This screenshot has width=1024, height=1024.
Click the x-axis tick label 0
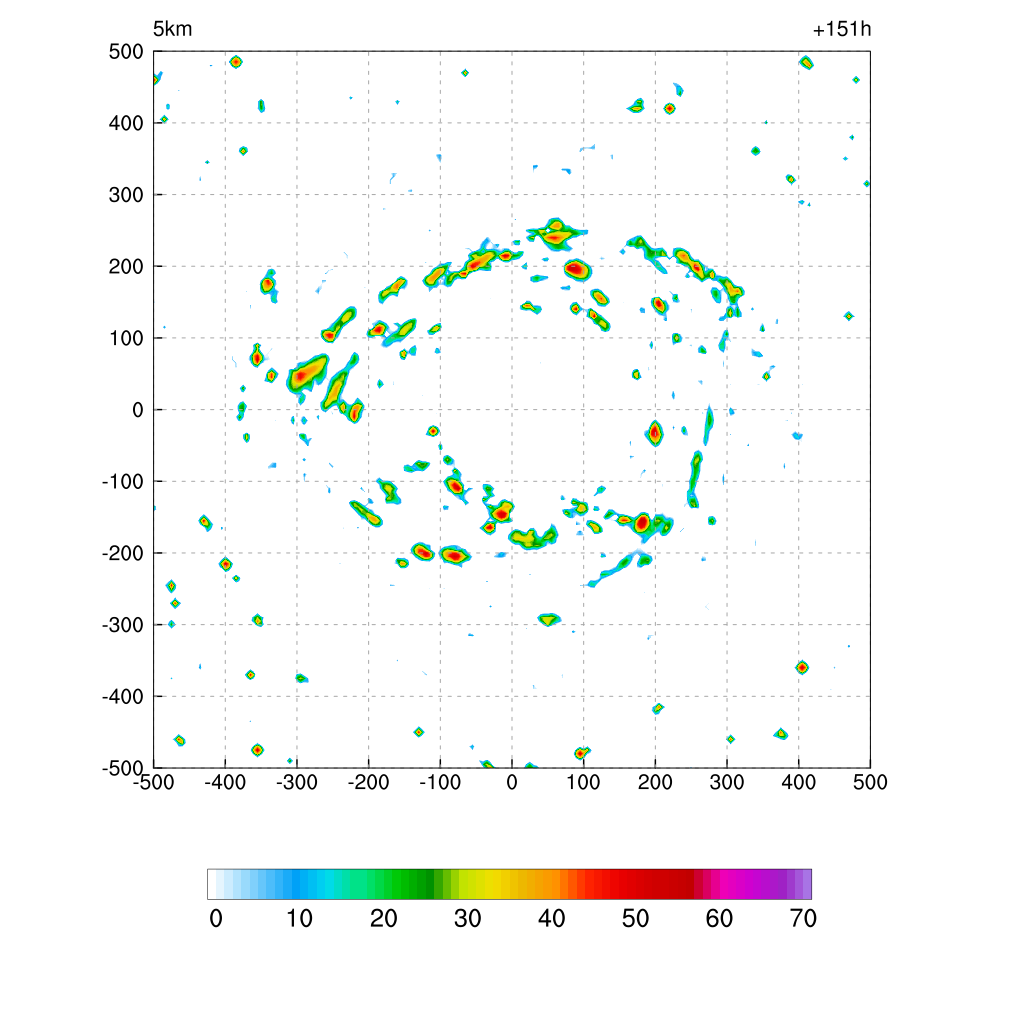pos(512,782)
